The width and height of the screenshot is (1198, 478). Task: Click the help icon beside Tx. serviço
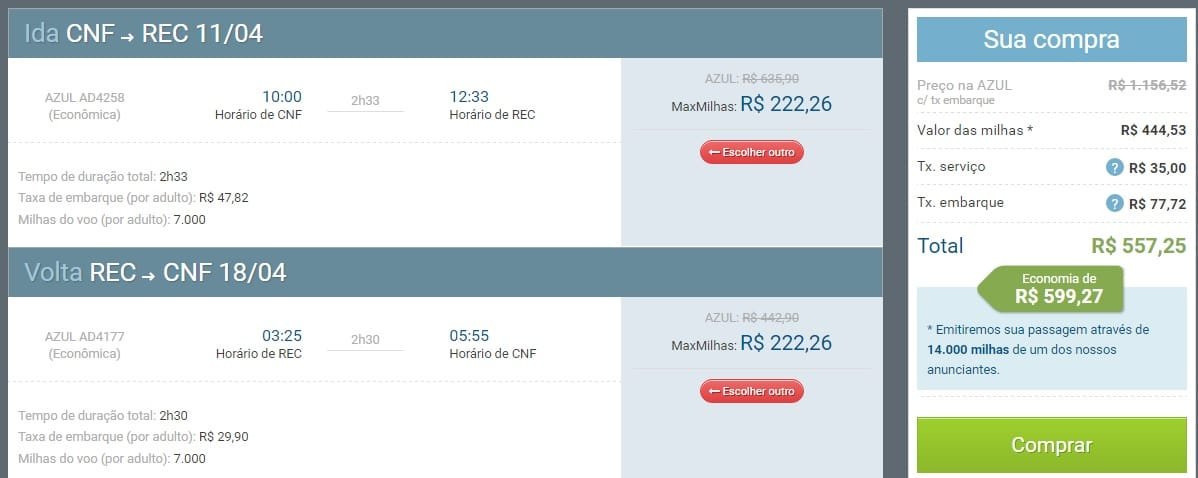[1115, 167]
